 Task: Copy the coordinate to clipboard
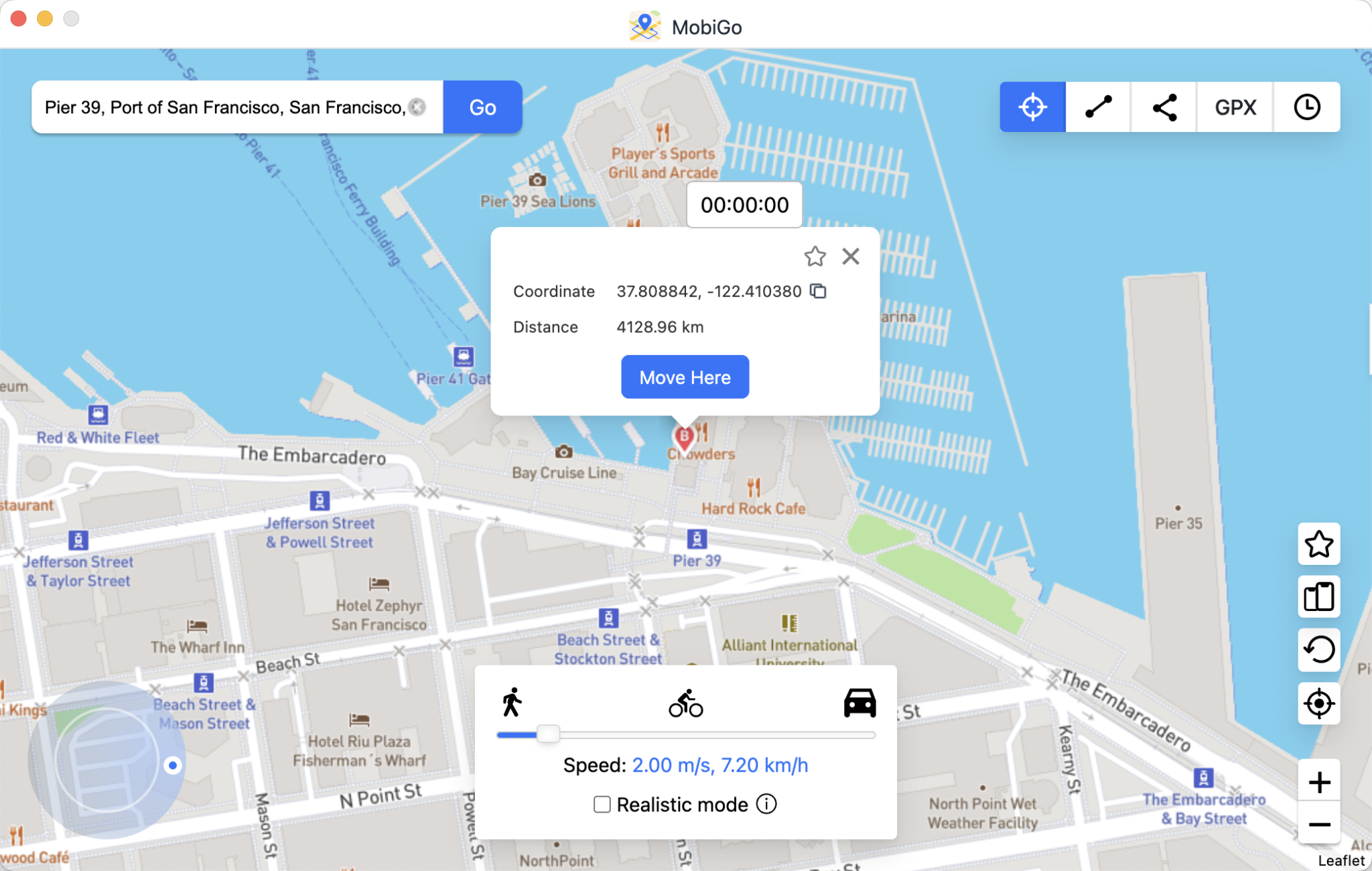pyautogui.click(x=818, y=291)
